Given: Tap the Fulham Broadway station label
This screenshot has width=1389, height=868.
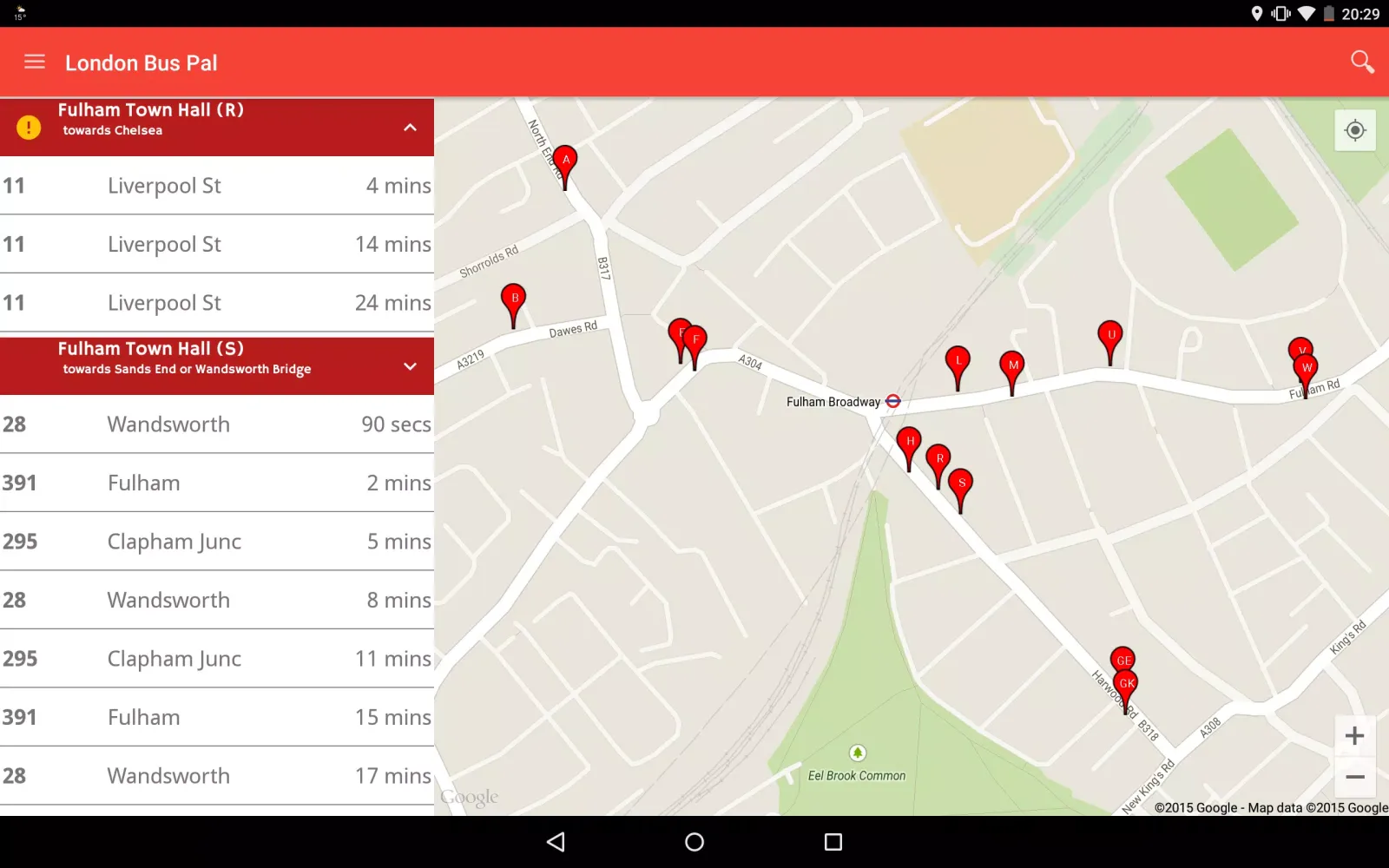Looking at the screenshot, I should click(833, 402).
